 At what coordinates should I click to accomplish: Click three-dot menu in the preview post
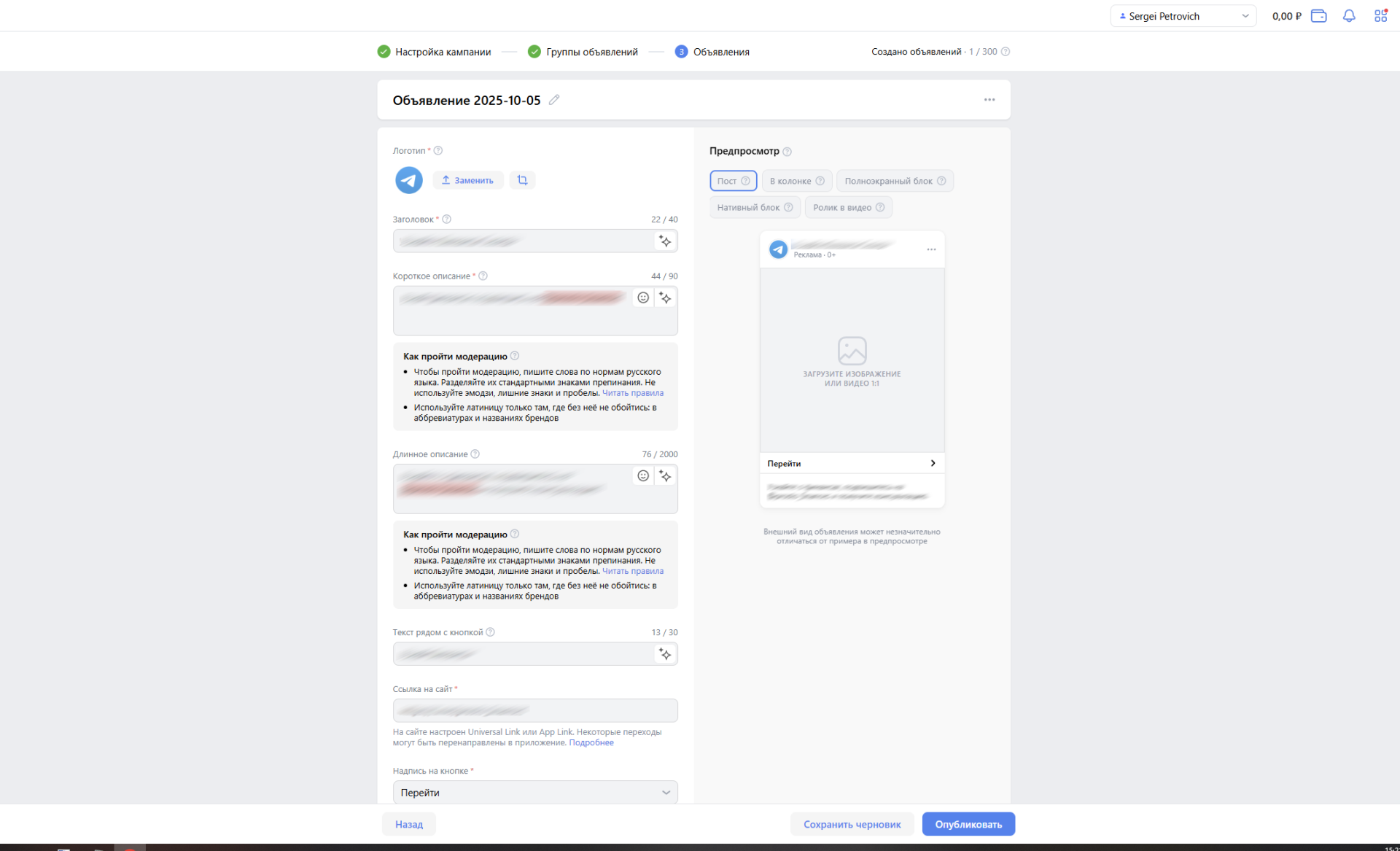click(931, 249)
